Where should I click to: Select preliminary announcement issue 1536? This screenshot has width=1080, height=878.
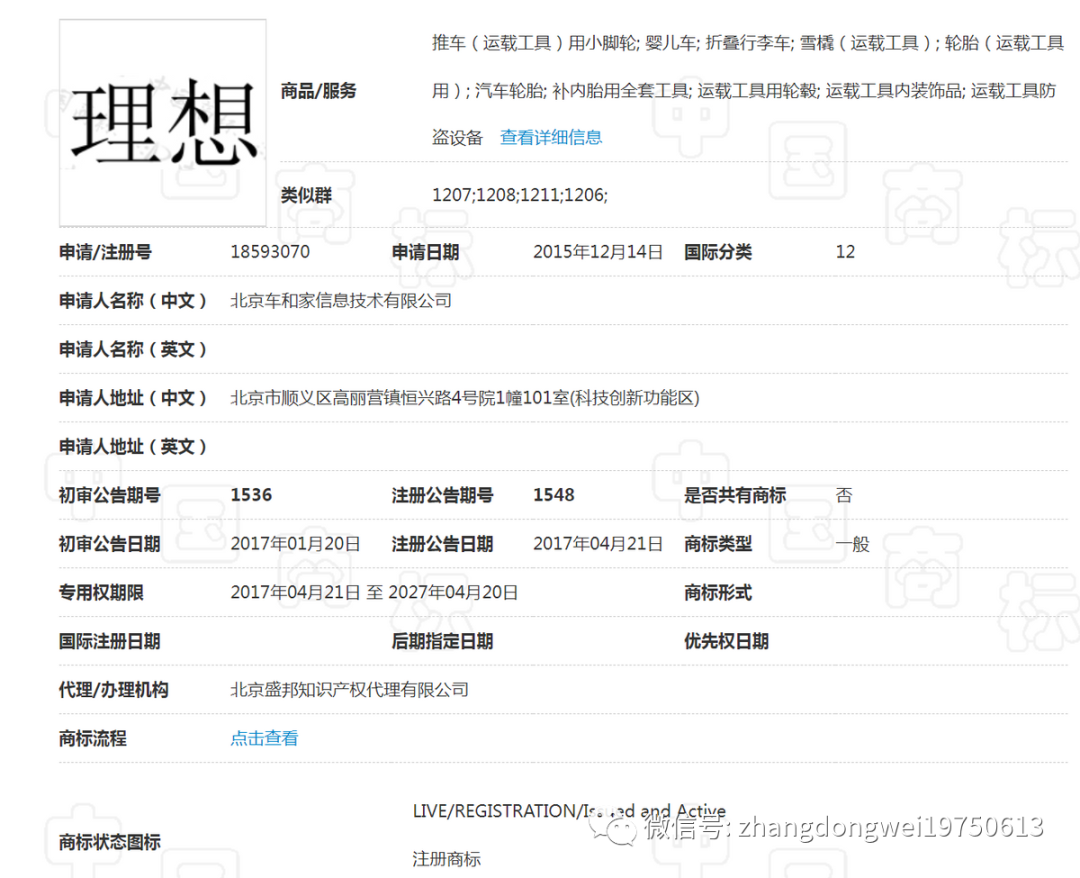(x=251, y=495)
